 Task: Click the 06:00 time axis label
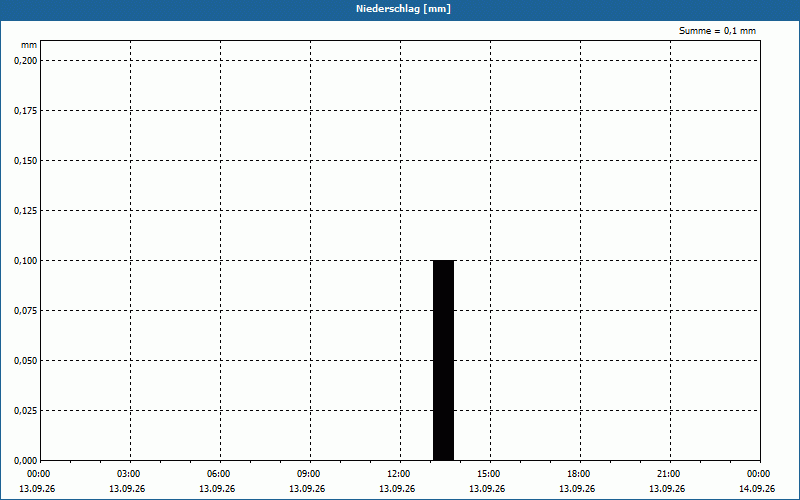(x=218, y=474)
